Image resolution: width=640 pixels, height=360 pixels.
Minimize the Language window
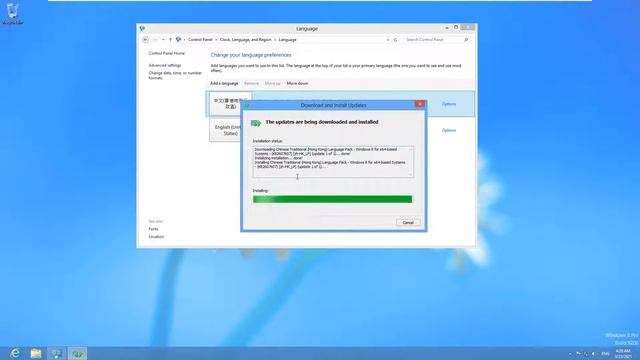pyautogui.click(x=447, y=27)
